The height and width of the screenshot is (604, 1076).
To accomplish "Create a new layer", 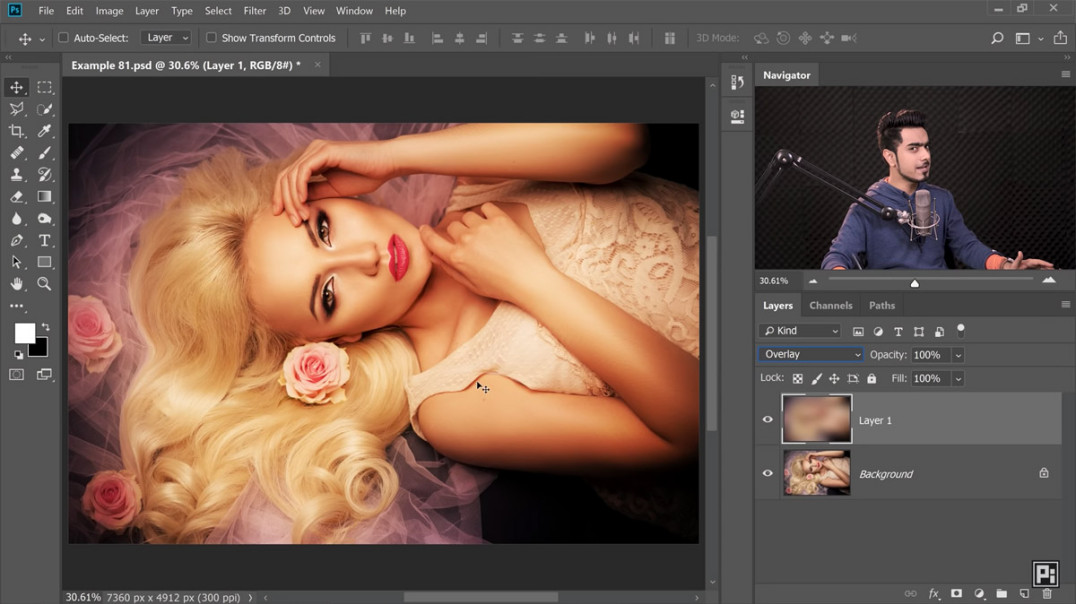I will pyautogui.click(x=1025, y=594).
